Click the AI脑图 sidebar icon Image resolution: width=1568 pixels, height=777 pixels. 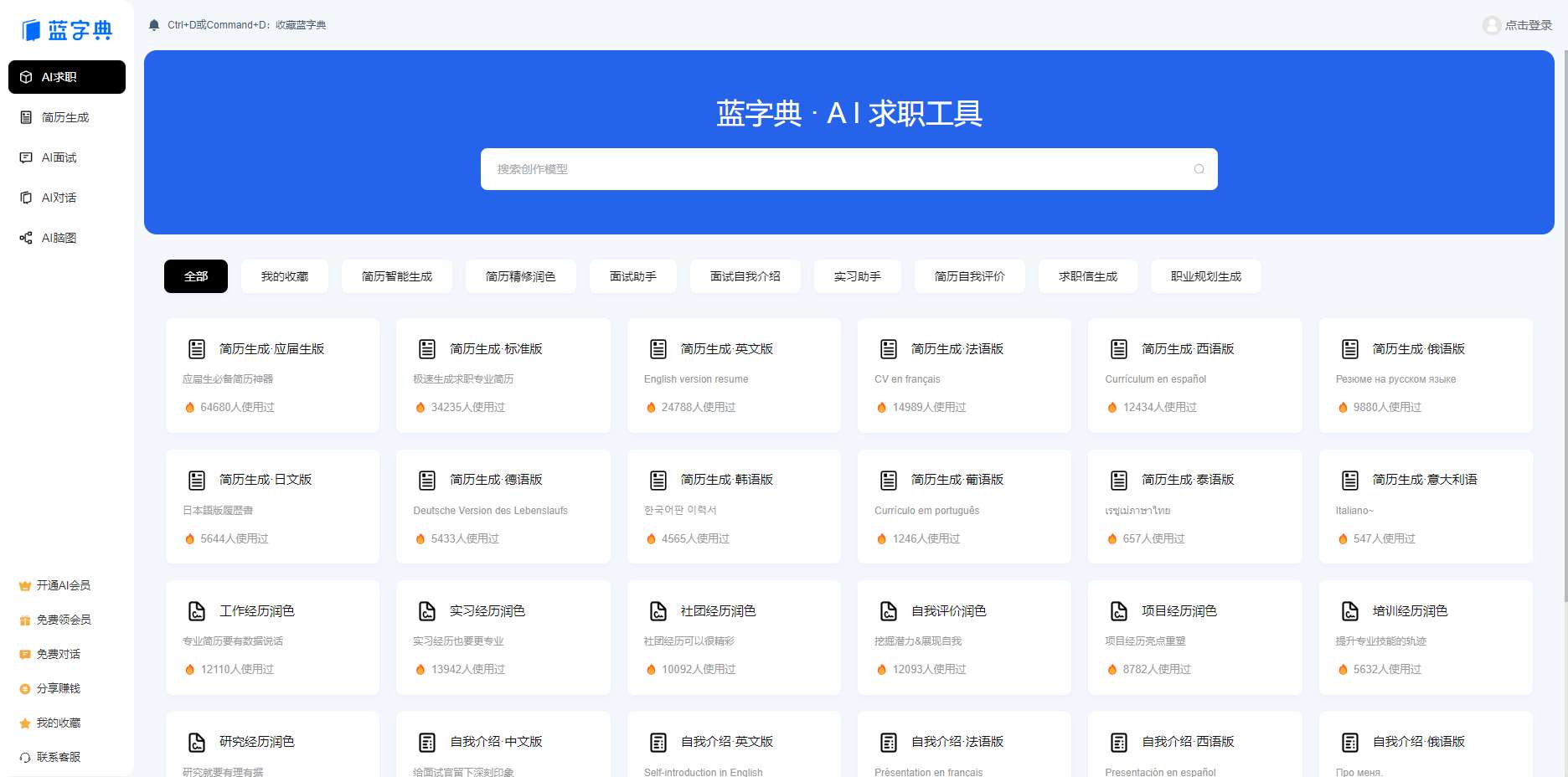click(26, 238)
